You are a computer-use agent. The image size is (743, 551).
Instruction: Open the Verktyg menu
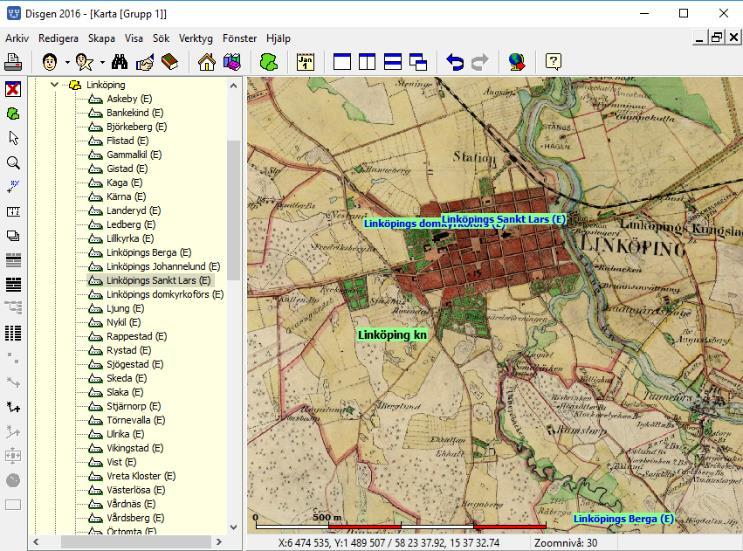coord(195,38)
